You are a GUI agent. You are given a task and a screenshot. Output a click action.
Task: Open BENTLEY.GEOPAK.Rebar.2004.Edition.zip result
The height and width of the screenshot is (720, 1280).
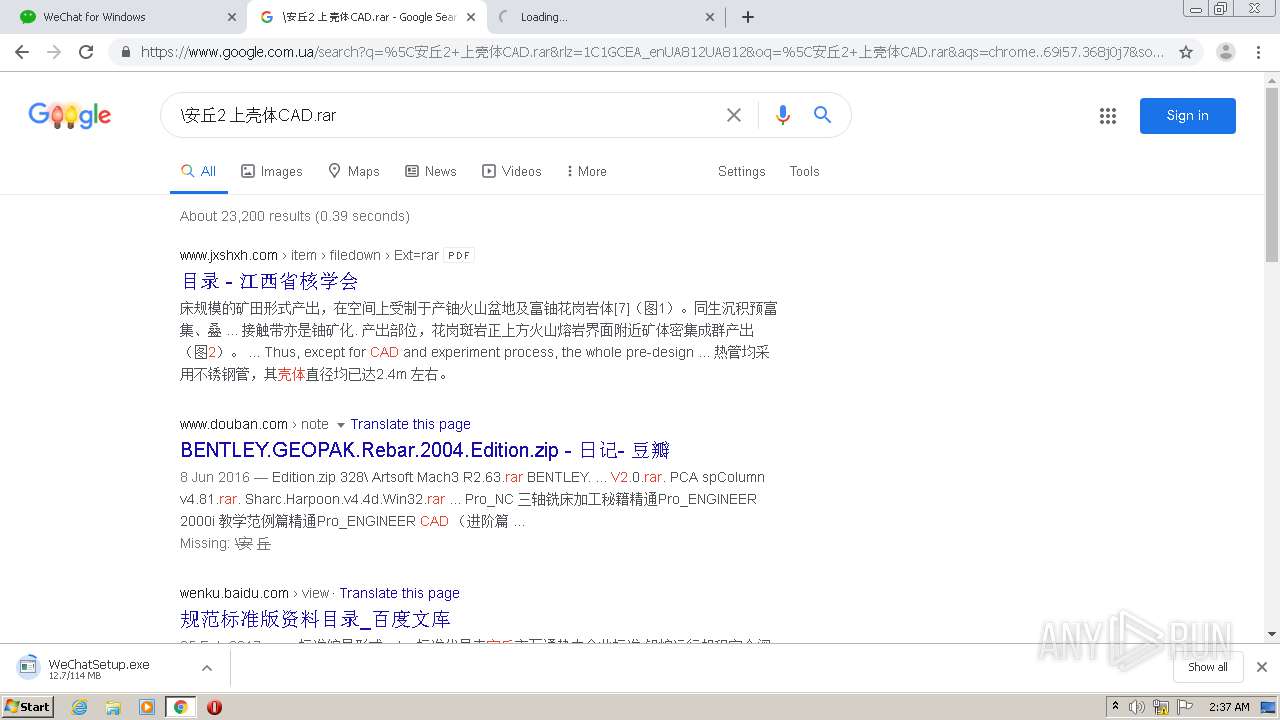(x=425, y=450)
